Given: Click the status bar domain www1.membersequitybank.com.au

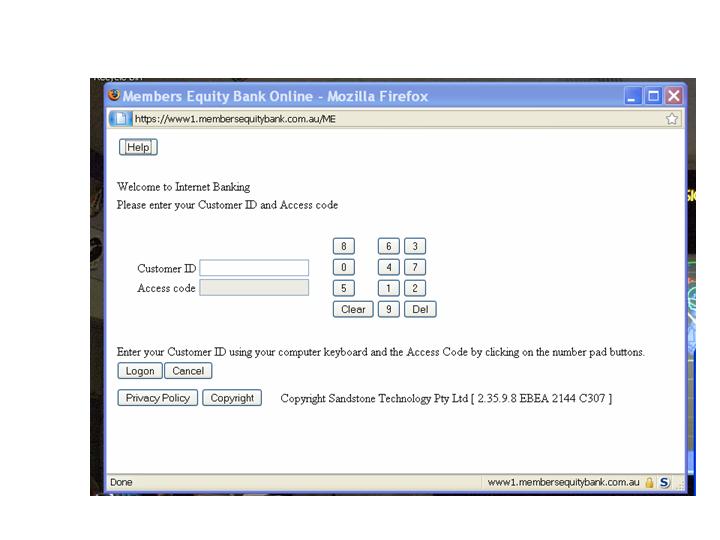Looking at the screenshot, I should coord(563,483).
